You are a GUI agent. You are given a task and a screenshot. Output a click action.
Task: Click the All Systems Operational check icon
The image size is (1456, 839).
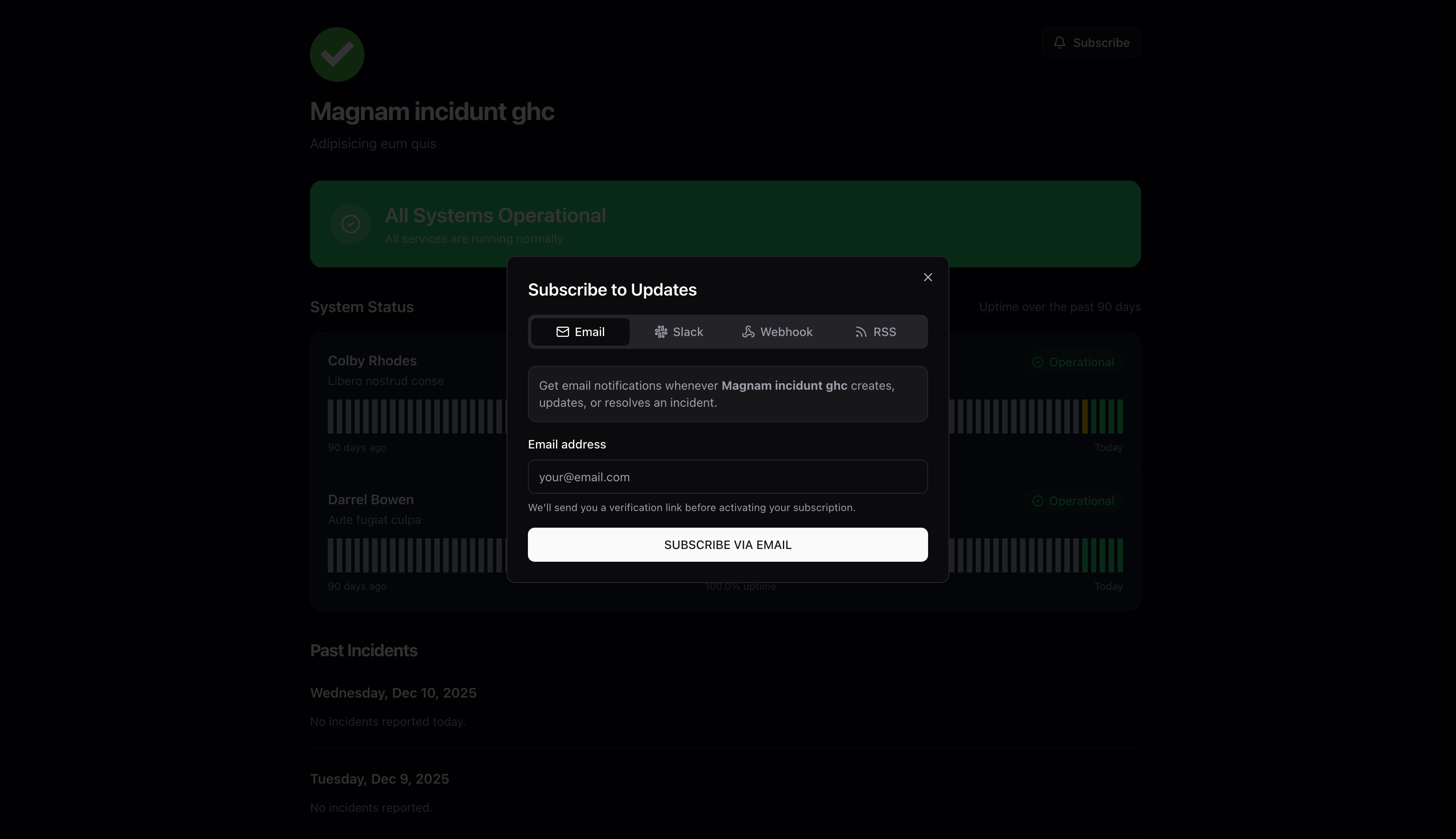pyautogui.click(x=351, y=224)
